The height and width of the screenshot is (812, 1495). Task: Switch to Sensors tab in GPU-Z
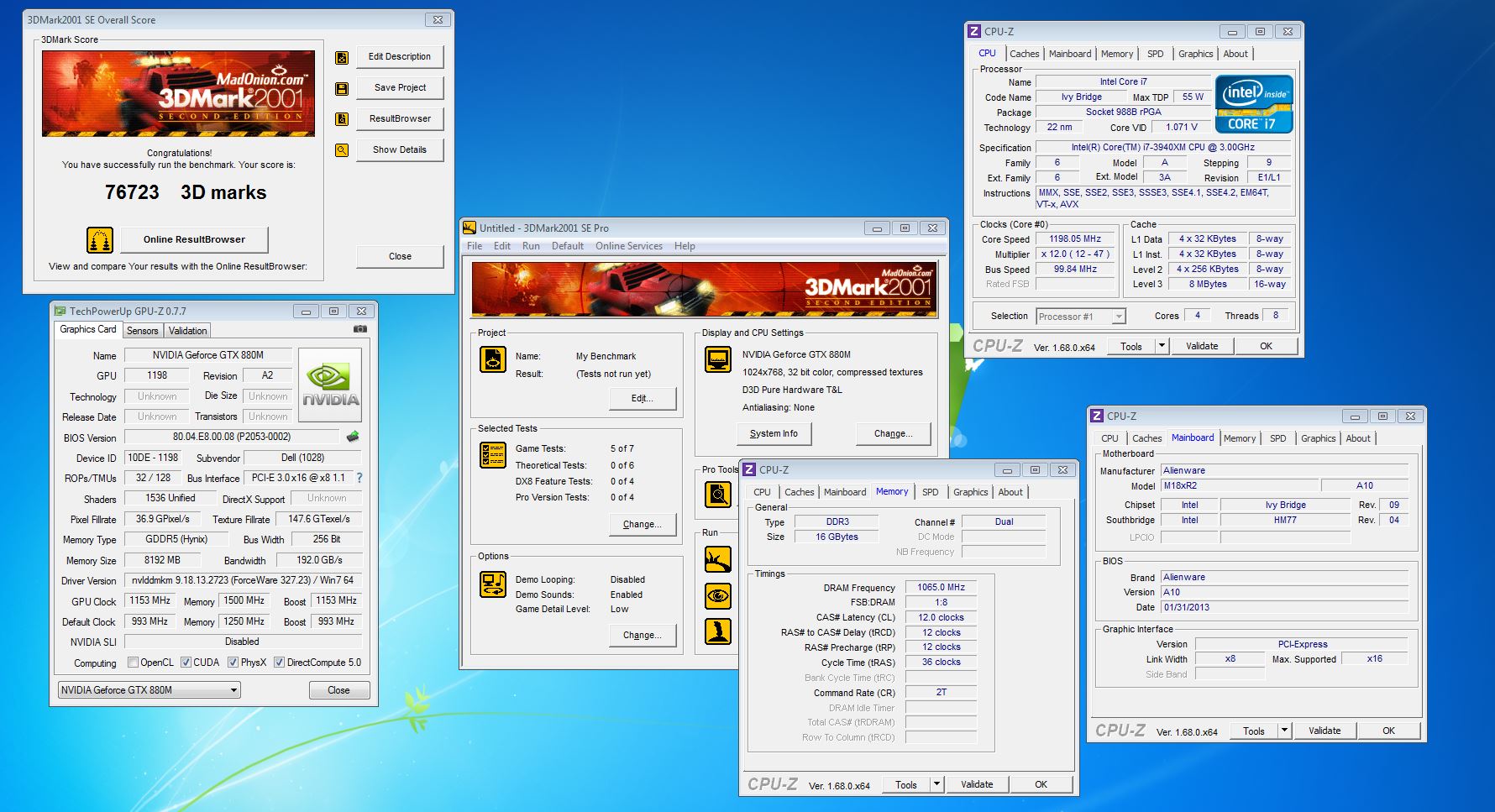[143, 331]
